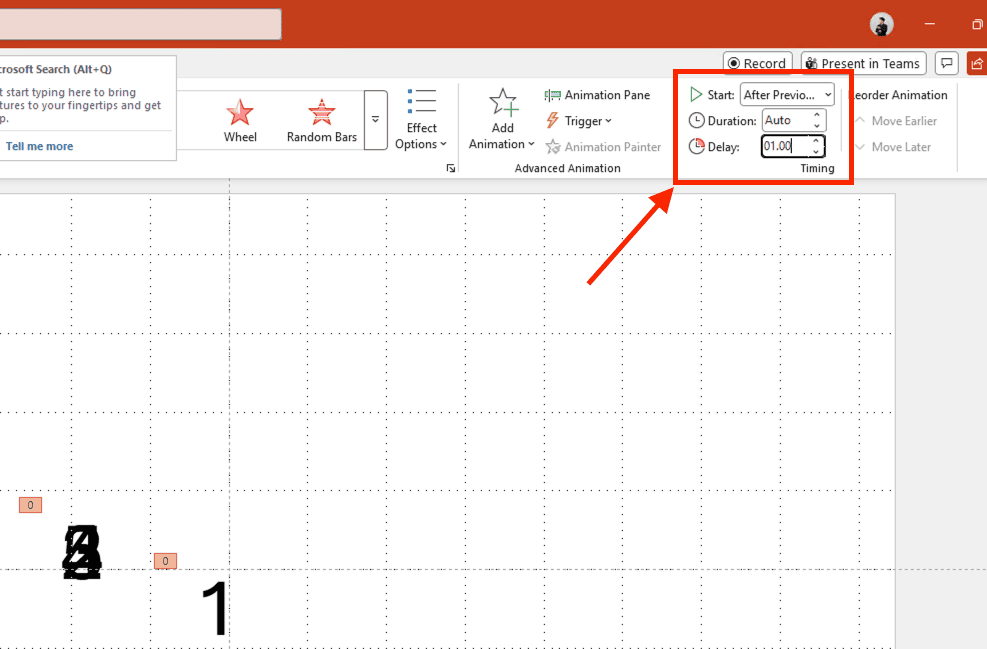
Task: Select the animation marker beside number 1
Action: click(x=166, y=561)
